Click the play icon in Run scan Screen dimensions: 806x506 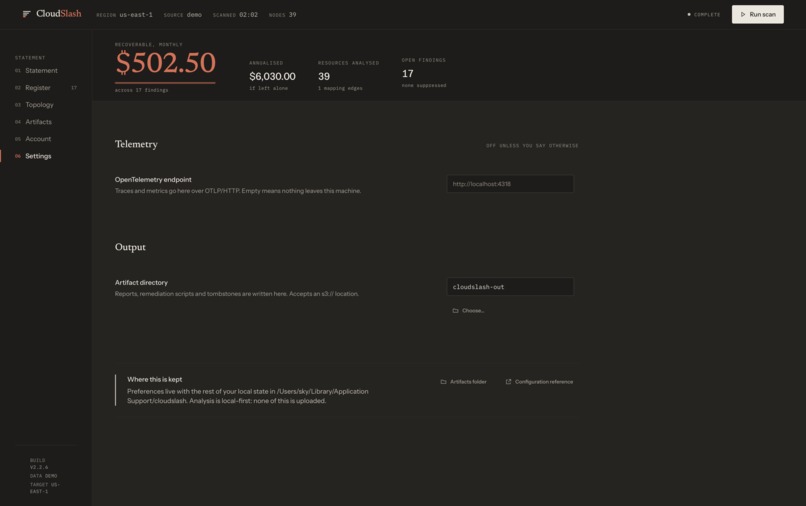tap(743, 14)
